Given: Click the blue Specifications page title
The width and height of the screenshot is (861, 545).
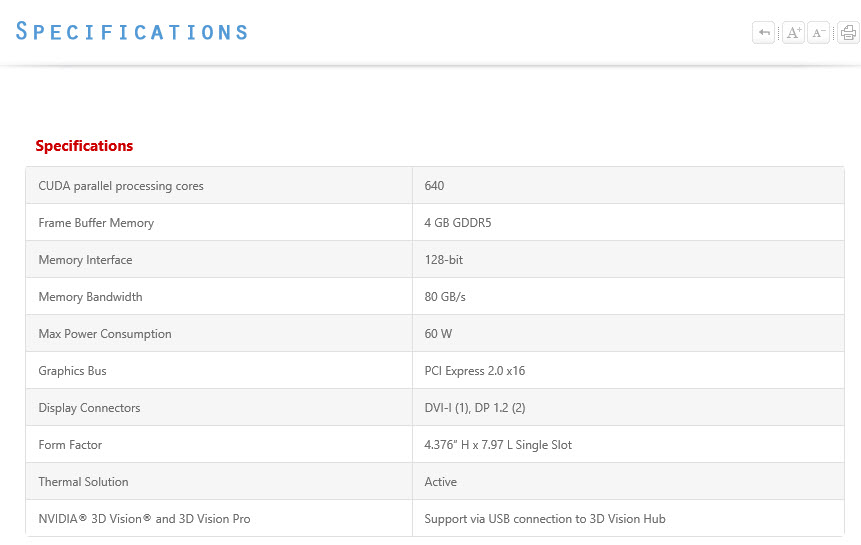Looking at the screenshot, I should click(x=132, y=31).
